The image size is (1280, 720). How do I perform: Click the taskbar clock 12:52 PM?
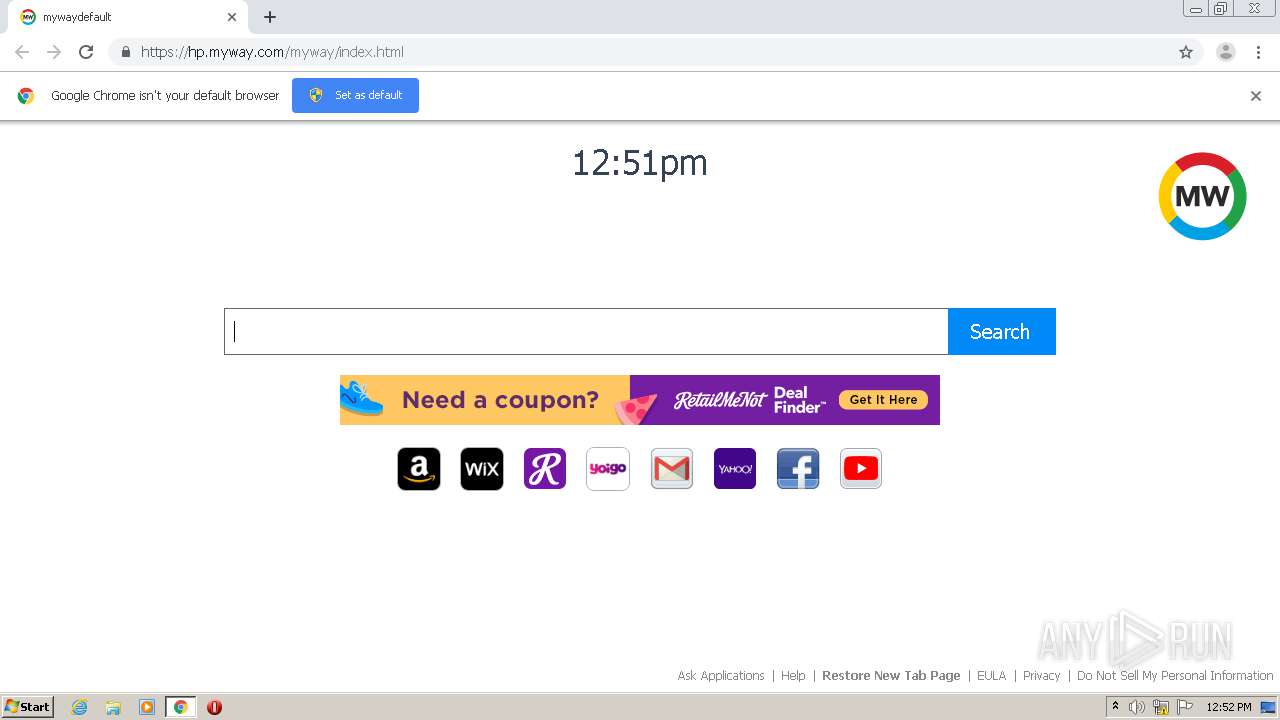point(1229,707)
